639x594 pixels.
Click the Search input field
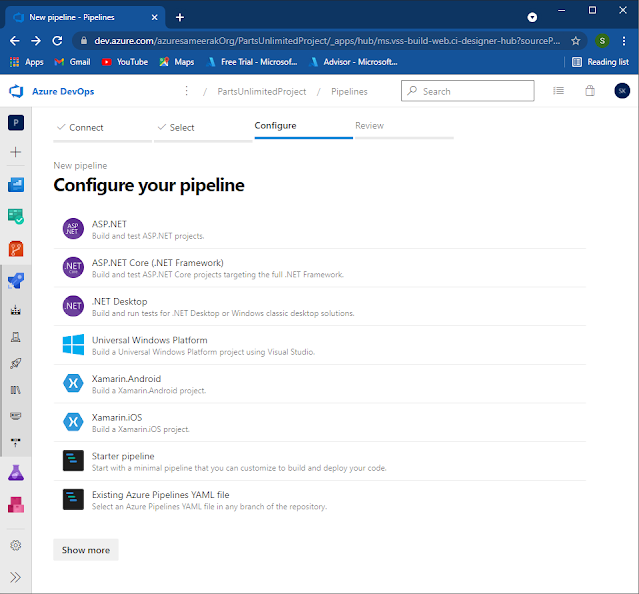(467, 90)
